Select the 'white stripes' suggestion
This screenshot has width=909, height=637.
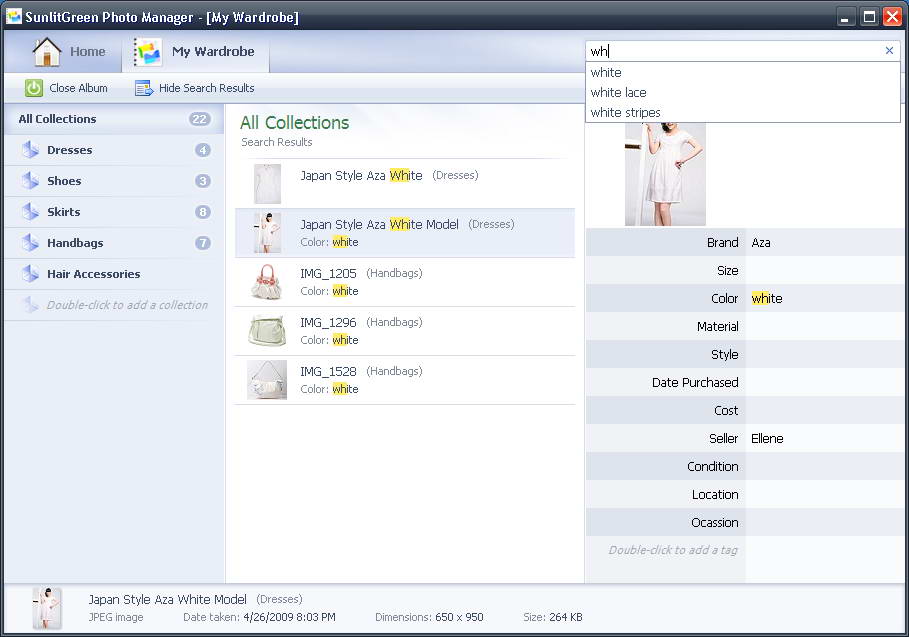point(743,112)
